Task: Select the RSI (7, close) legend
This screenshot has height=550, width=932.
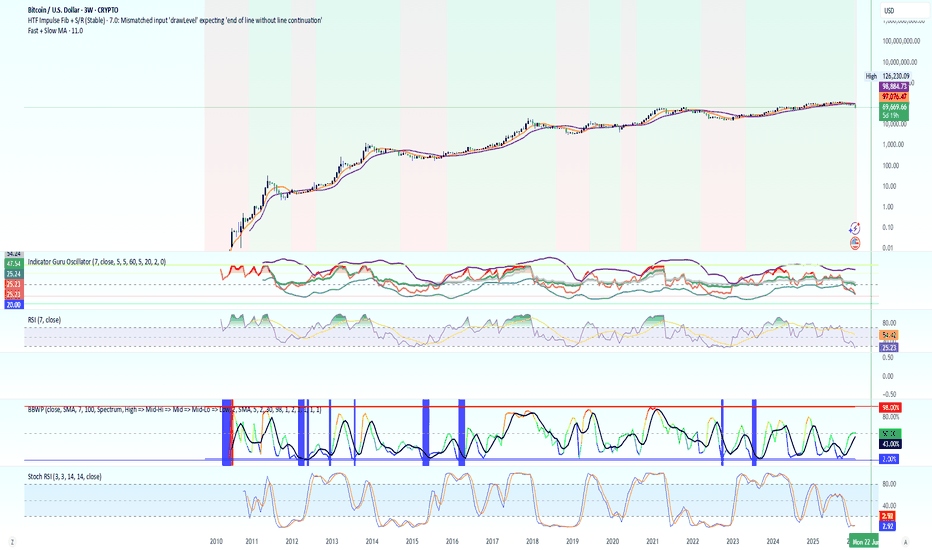Action: pyautogui.click(x=44, y=320)
